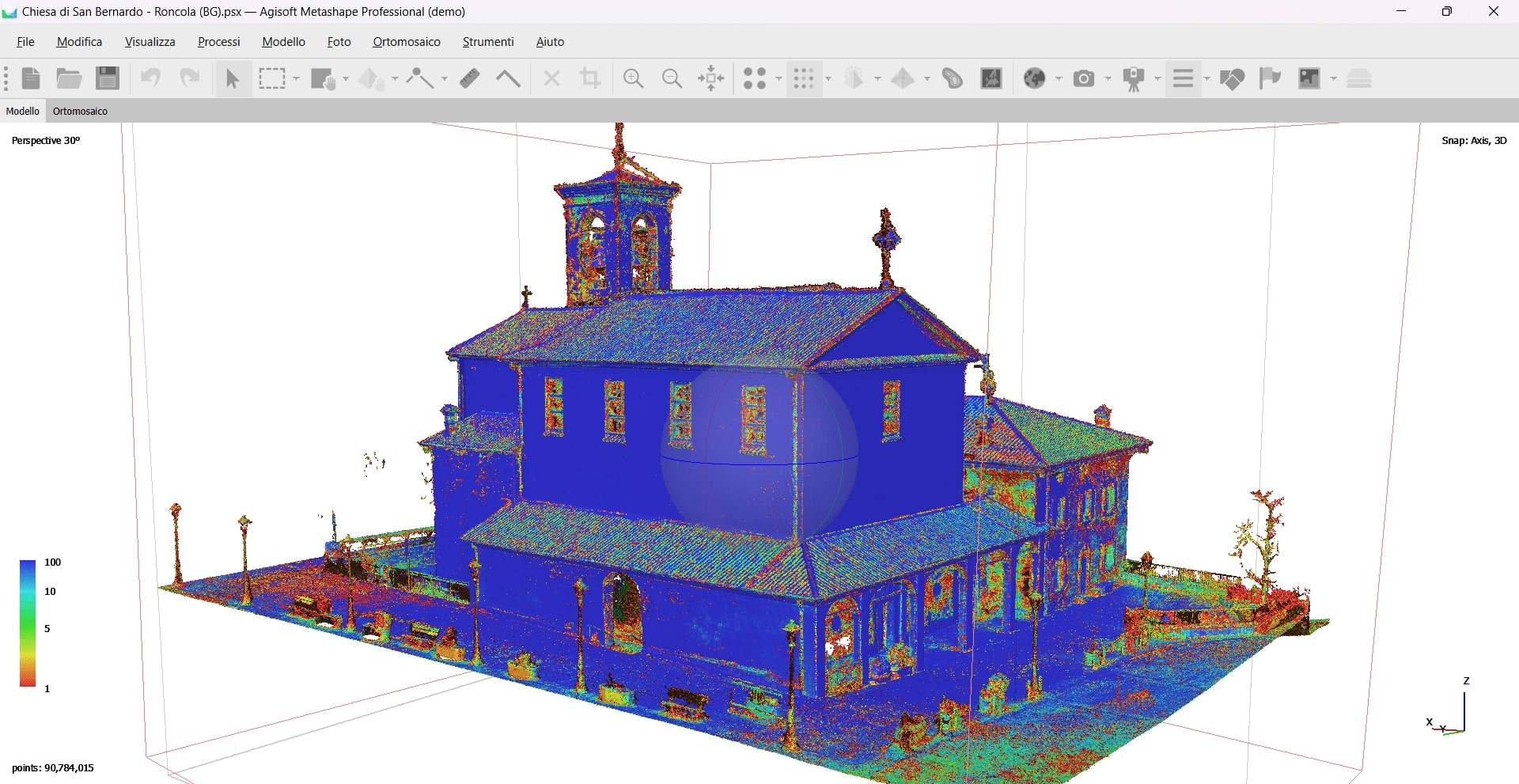Open the dropdown beside the globe basemap icon
Screen dimensions: 1519x784
pyautogui.click(x=1059, y=79)
